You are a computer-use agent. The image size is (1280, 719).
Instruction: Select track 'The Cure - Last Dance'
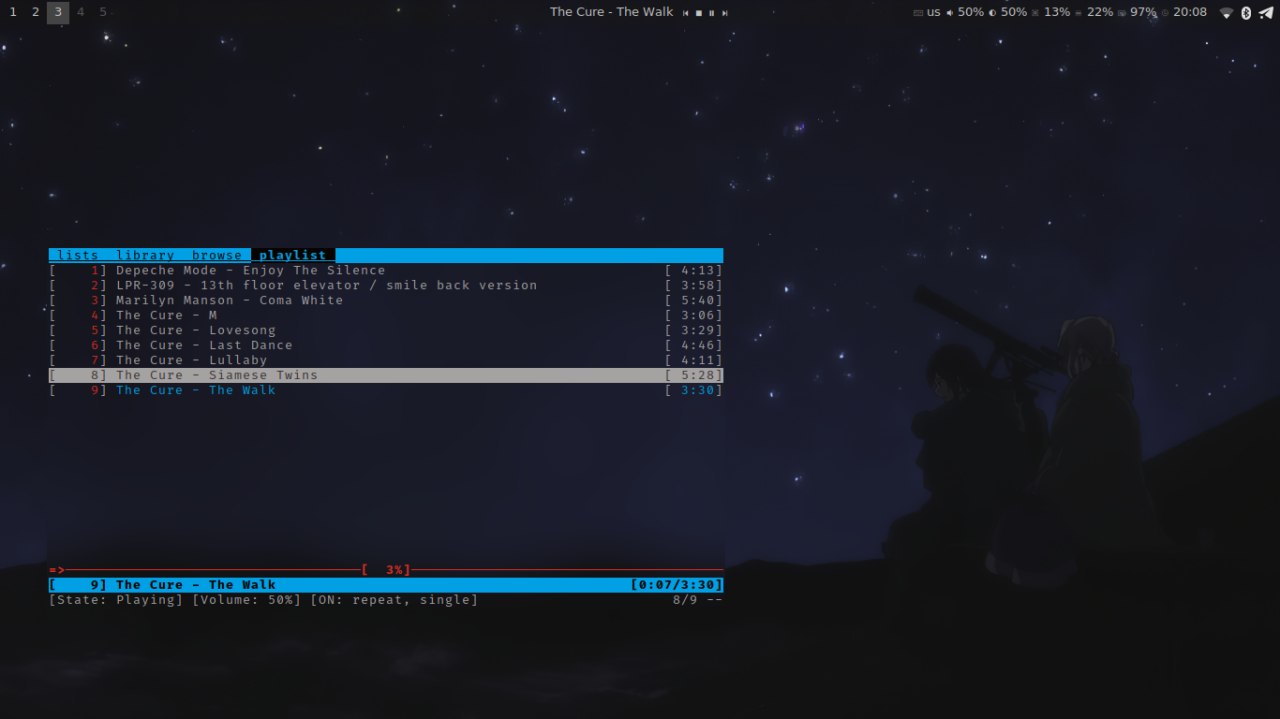385,345
